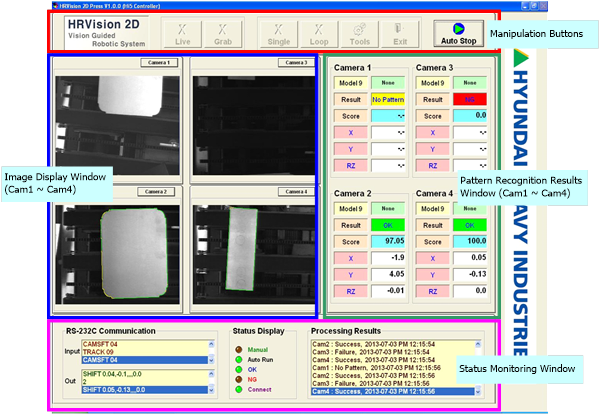Select highlighted 'CAMSFT 04' Input row
This screenshot has height=417, width=601.
tap(145, 360)
